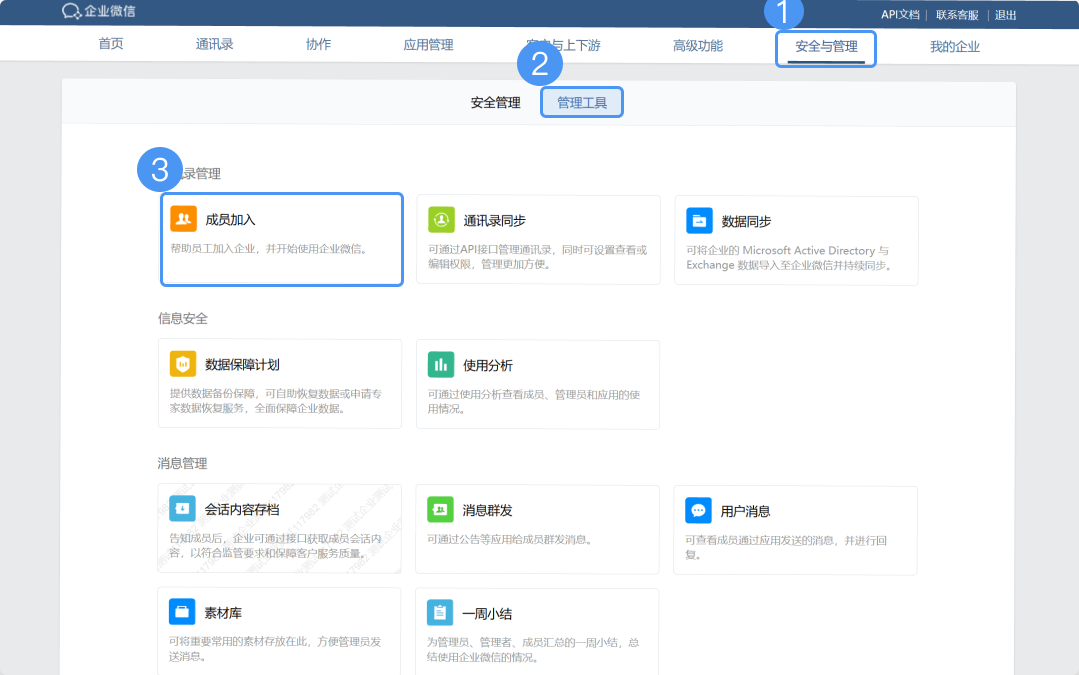
Task: Click the 一周小结 clipboard icon
Action: [x=441, y=612]
